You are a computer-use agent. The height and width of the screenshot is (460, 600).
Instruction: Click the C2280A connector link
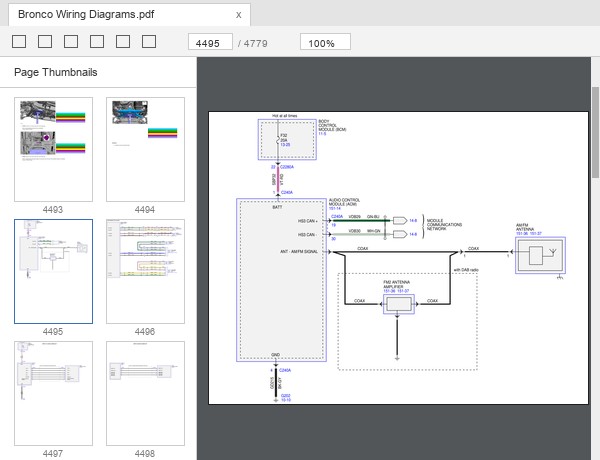click(x=287, y=167)
